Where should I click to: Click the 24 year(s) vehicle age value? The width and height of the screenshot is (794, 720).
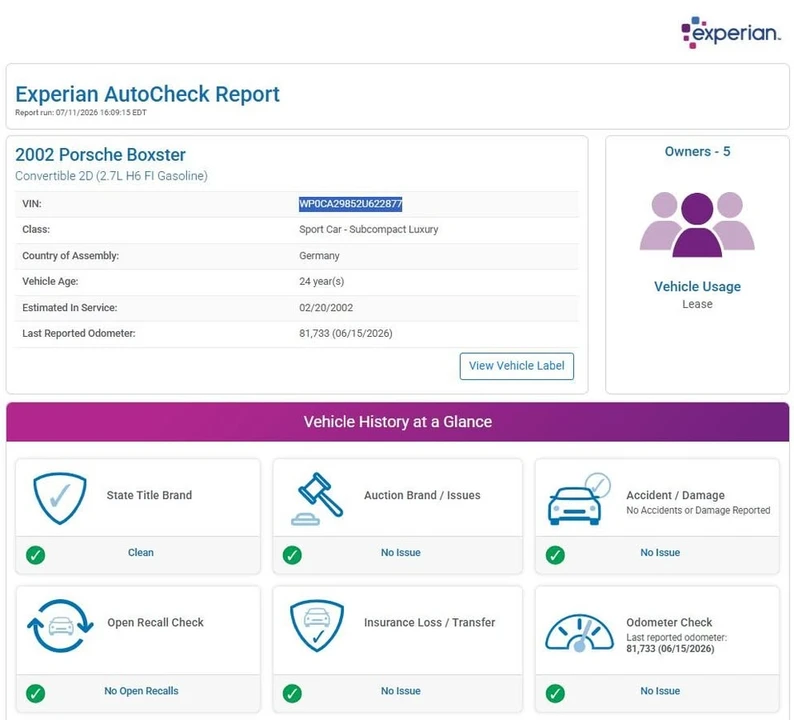pos(322,282)
